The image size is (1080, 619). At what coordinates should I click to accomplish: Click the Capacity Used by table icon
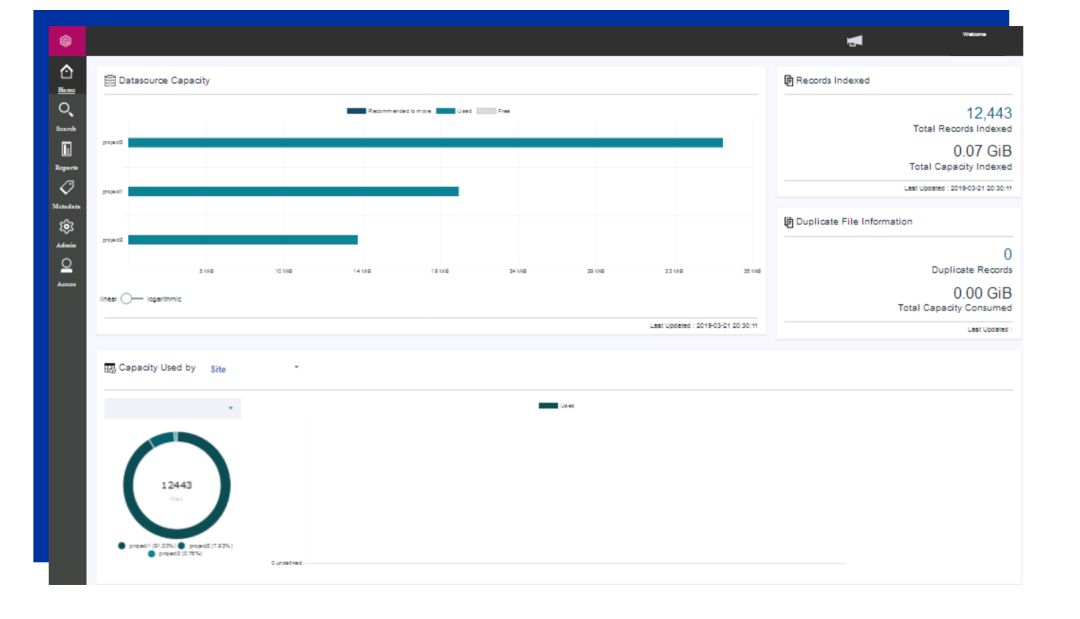[110, 368]
